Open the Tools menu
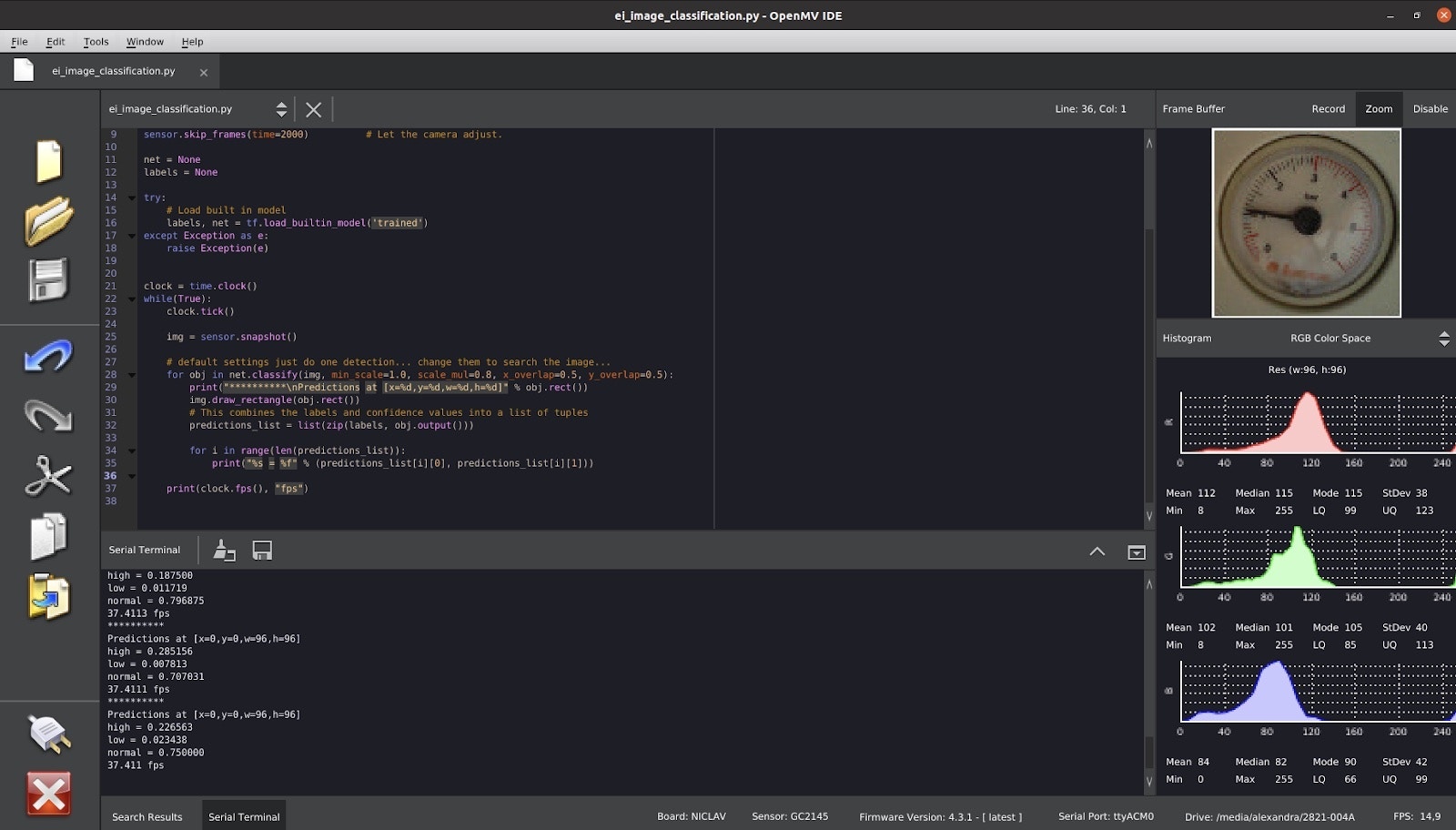The width and height of the screenshot is (1456, 830). pos(96,42)
